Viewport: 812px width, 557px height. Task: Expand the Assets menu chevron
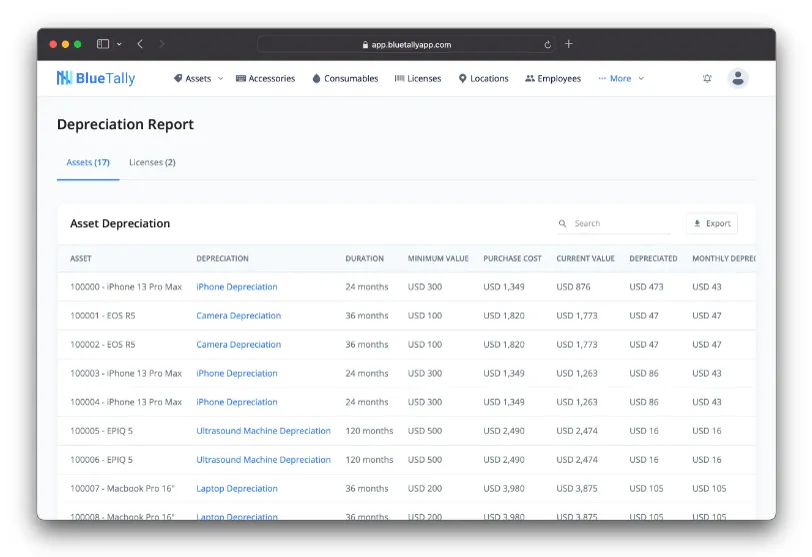pyautogui.click(x=221, y=79)
